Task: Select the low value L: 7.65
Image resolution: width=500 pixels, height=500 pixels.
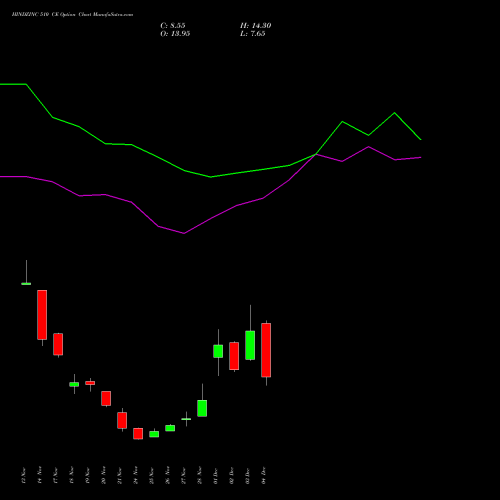Action: click(252, 34)
